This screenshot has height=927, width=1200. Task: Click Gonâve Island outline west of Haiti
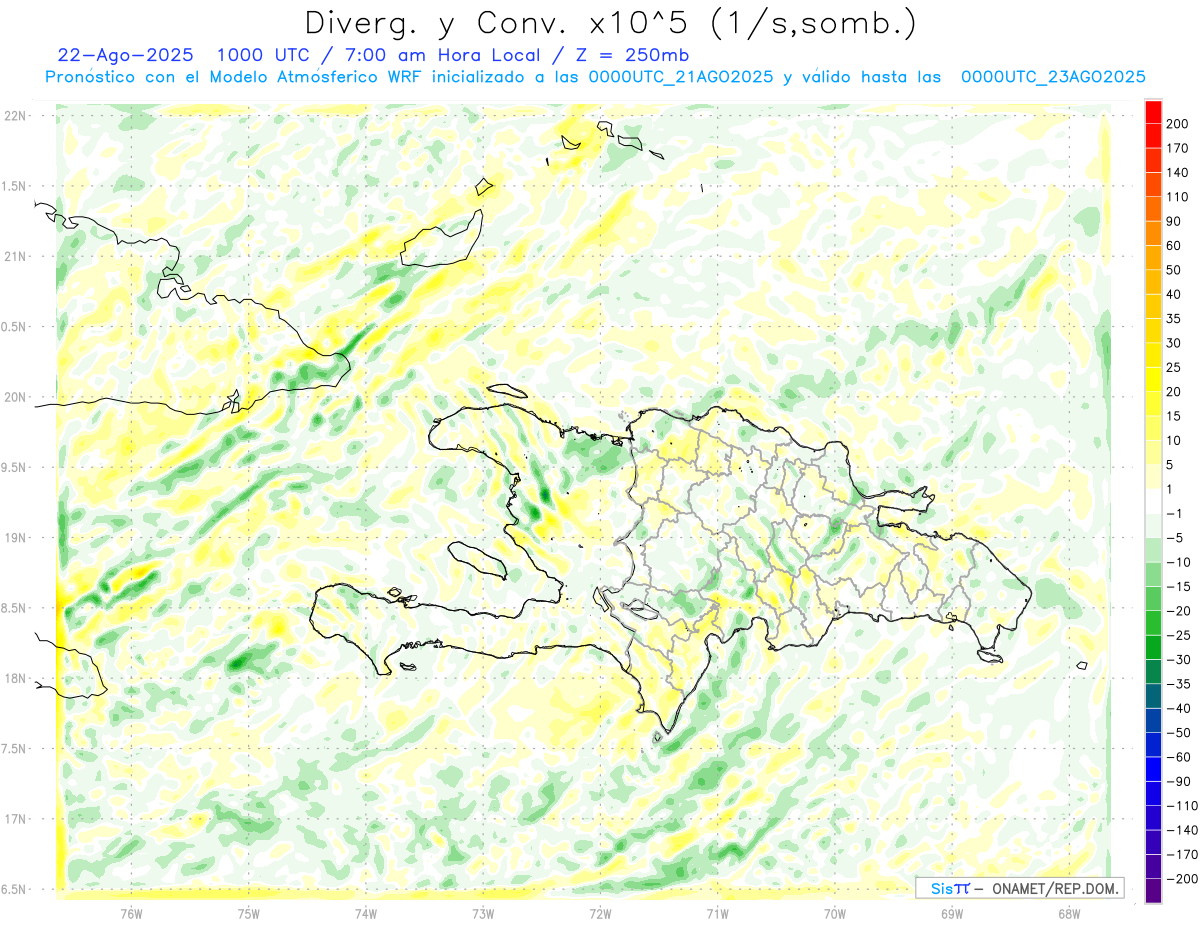click(x=478, y=559)
